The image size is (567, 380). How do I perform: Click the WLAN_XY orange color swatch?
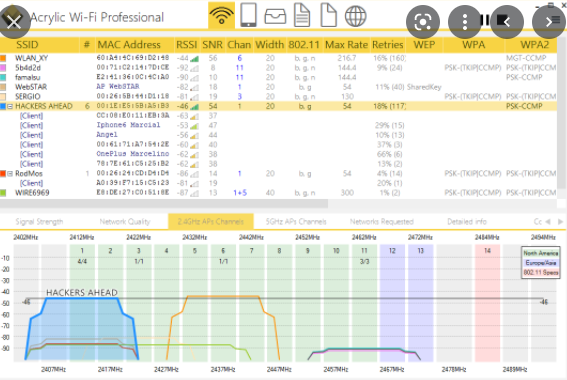(3, 58)
